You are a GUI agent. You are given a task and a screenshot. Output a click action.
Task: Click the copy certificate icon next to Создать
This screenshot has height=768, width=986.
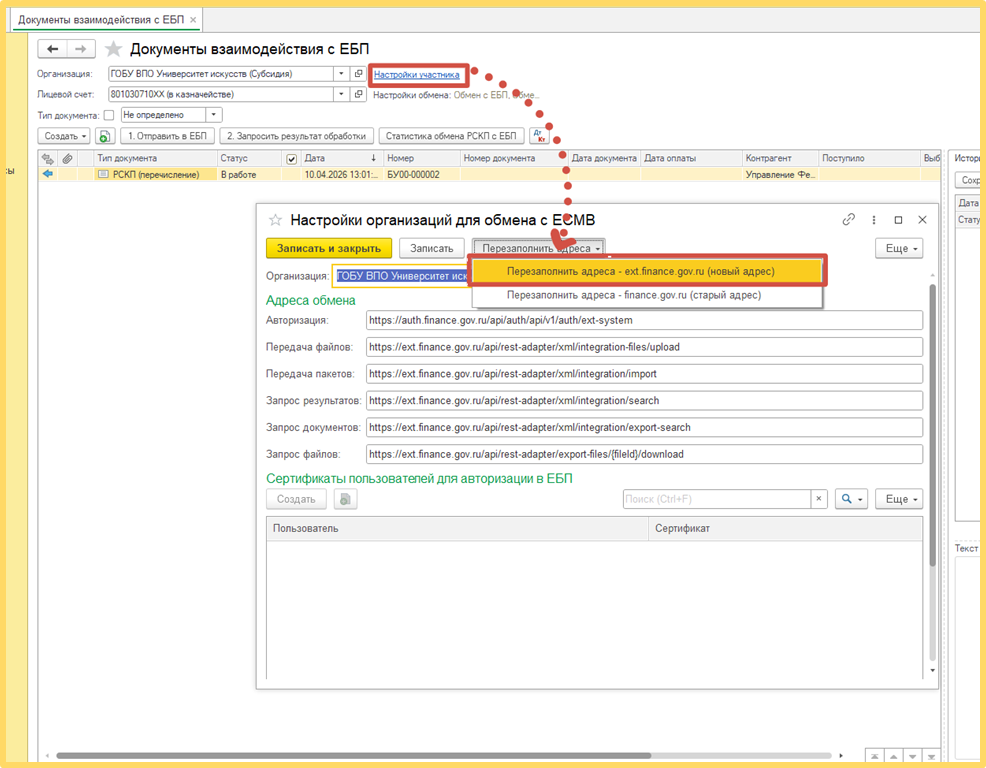coord(345,499)
